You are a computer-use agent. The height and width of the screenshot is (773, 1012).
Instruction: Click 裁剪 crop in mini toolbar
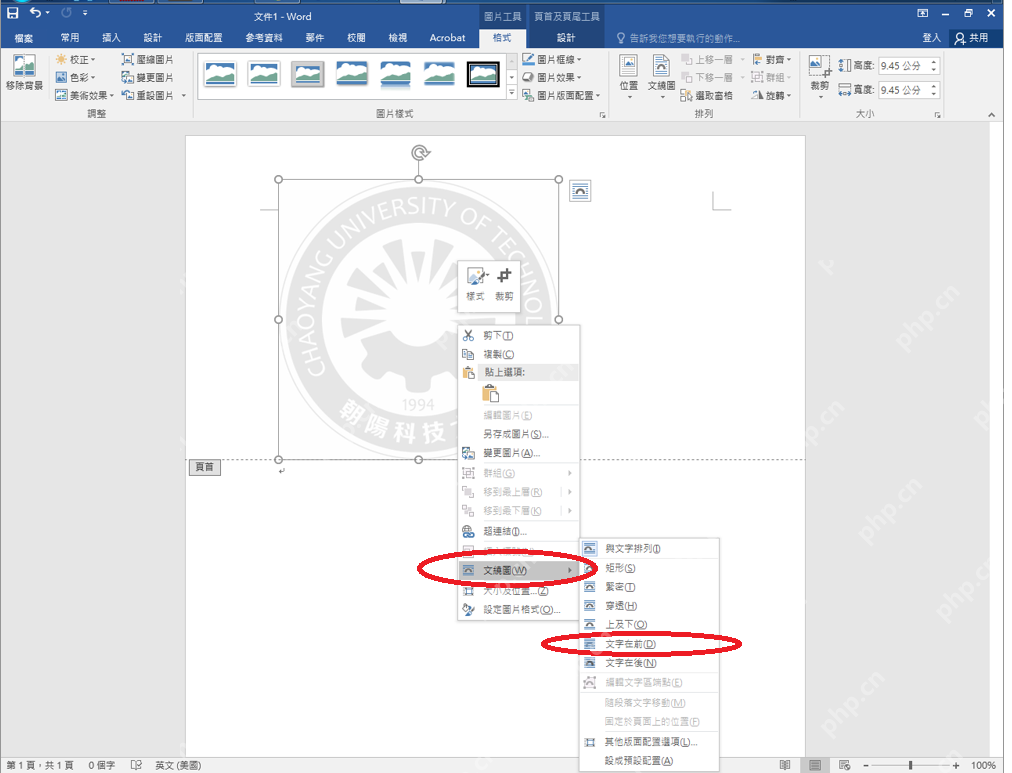coord(504,284)
